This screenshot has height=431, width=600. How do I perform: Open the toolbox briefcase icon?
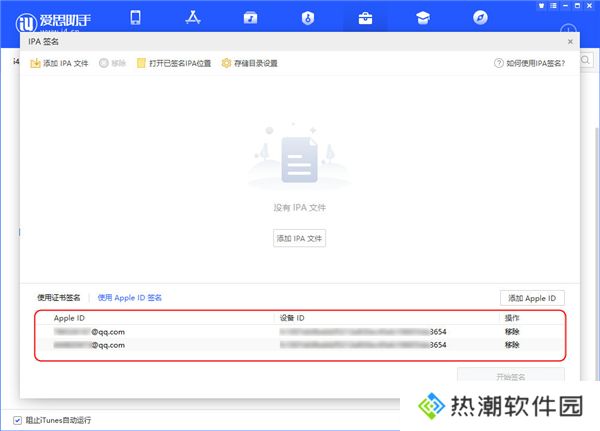[365, 18]
